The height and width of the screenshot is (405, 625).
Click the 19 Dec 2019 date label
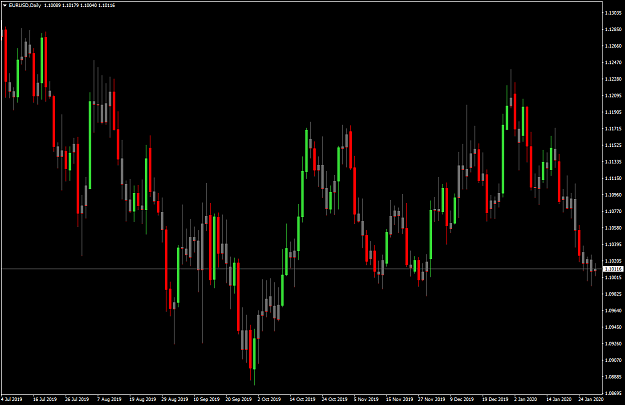click(495, 399)
